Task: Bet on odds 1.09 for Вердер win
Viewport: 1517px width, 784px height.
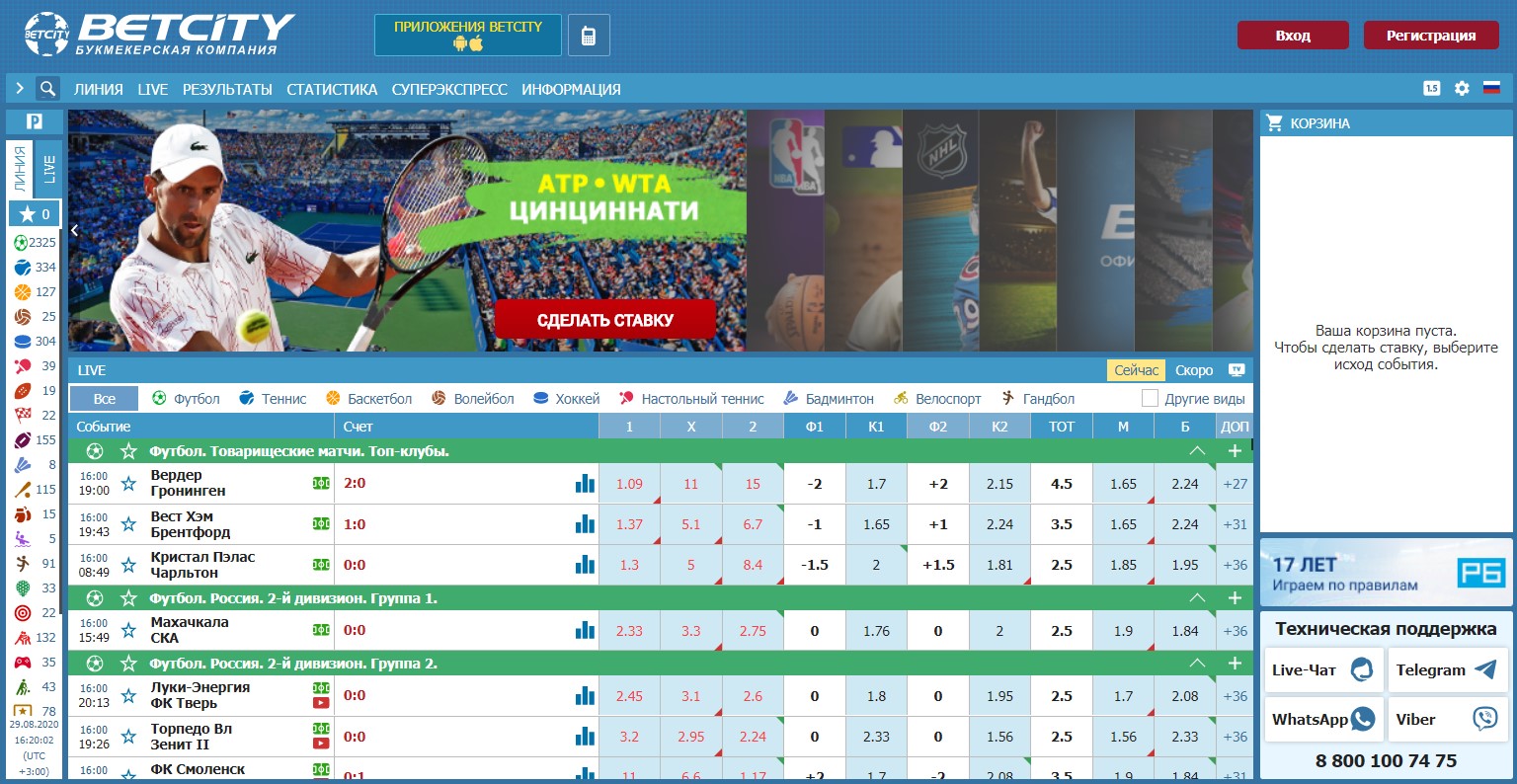Action: (x=629, y=484)
